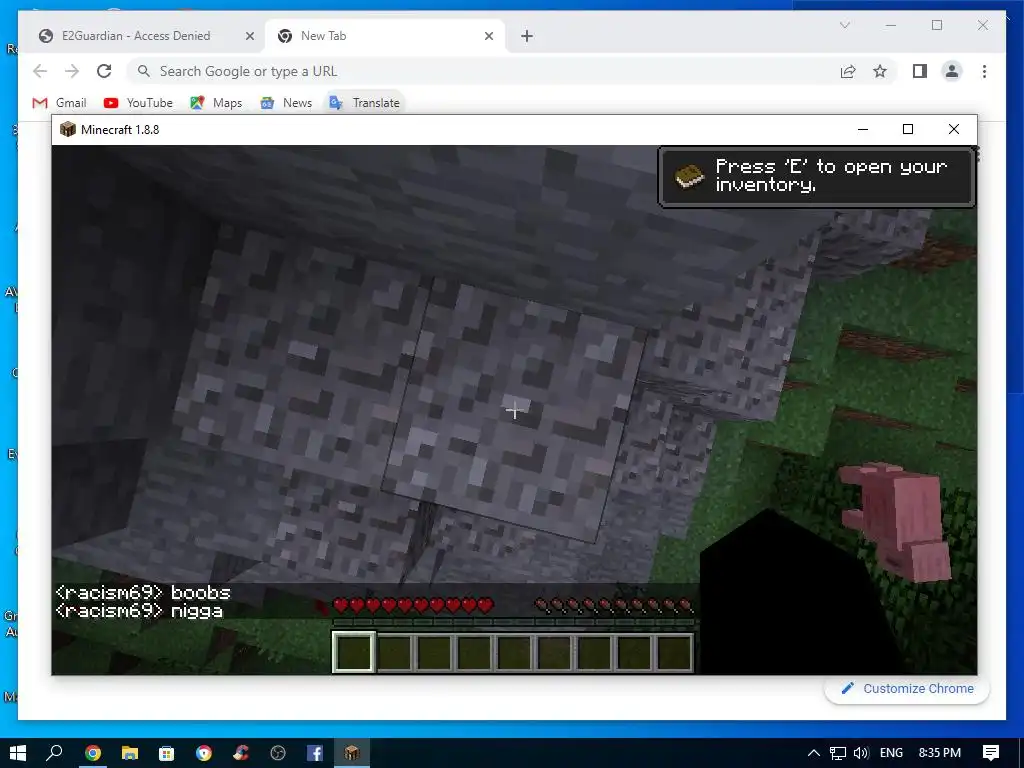
Task: Open the 8:35 PM clock flyout
Action: [x=940, y=753]
